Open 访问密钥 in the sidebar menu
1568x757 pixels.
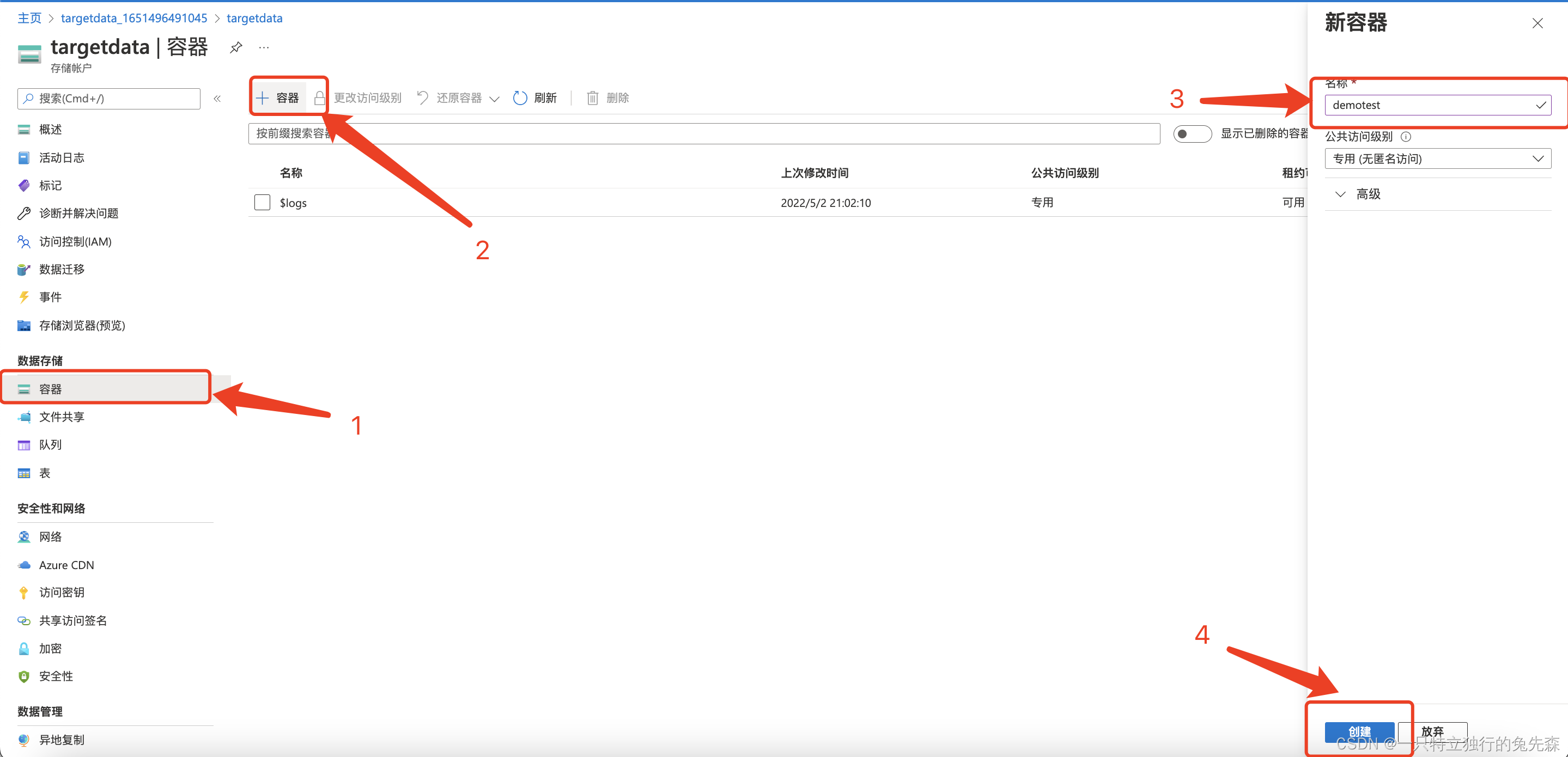pyautogui.click(x=62, y=592)
